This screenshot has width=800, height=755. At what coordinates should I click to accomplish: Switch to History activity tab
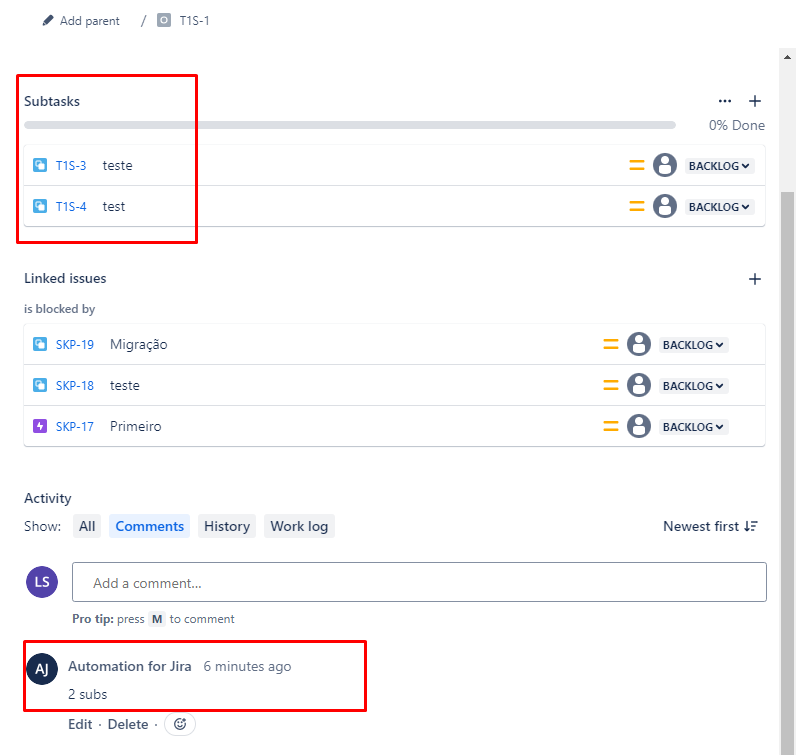pyautogui.click(x=227, y=526)
